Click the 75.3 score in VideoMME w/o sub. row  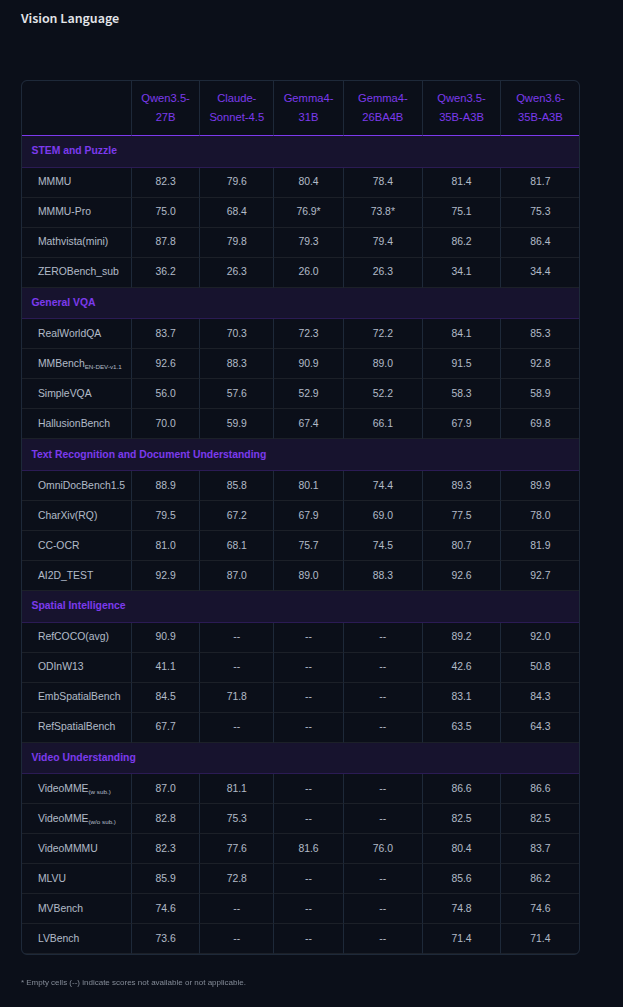click(x=236, y=819)
